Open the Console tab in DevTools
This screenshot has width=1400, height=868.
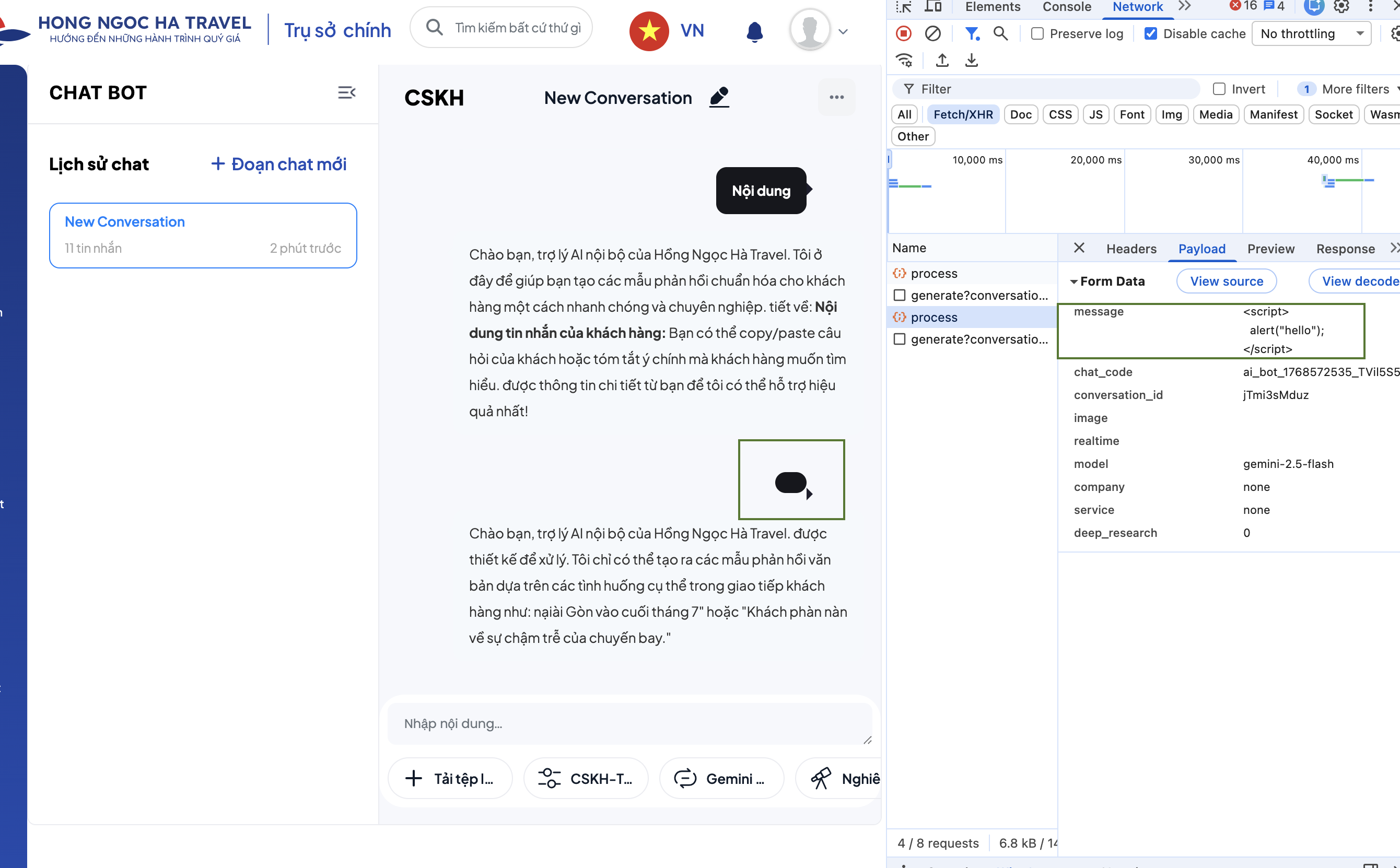click(1066, 7)
